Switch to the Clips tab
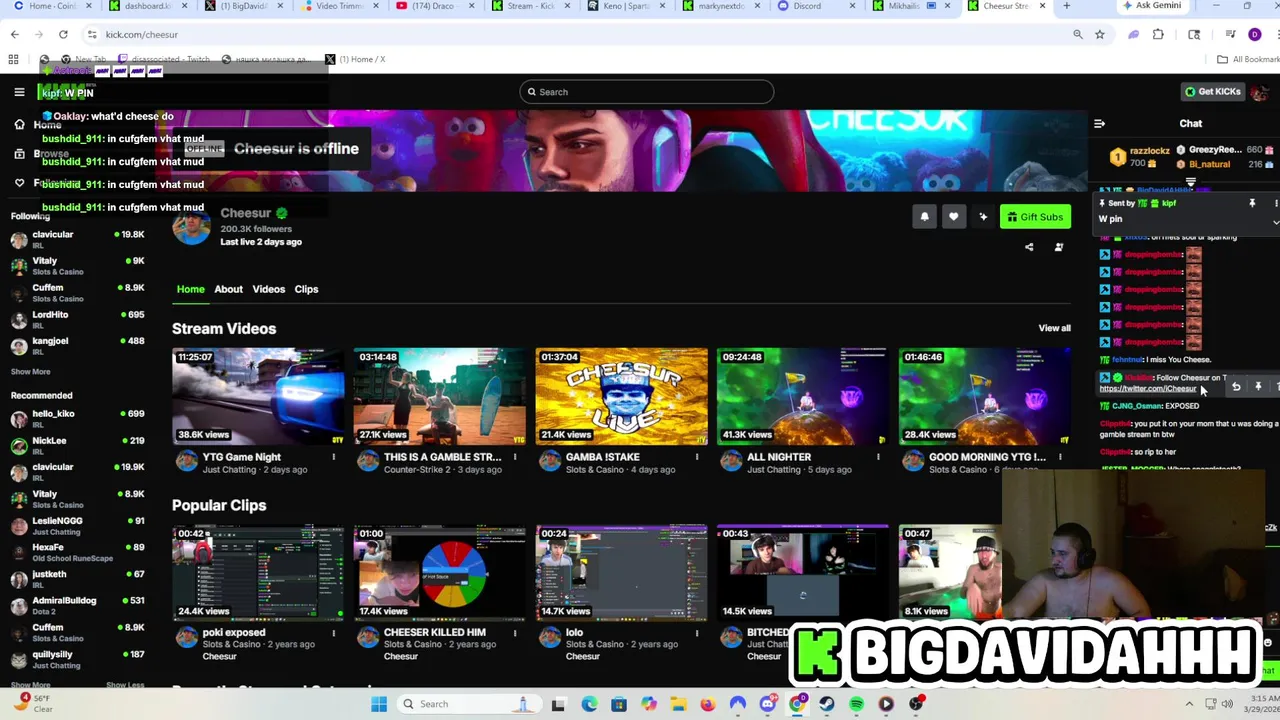This screenshot has width=1280, height=720. pos(306,289)
